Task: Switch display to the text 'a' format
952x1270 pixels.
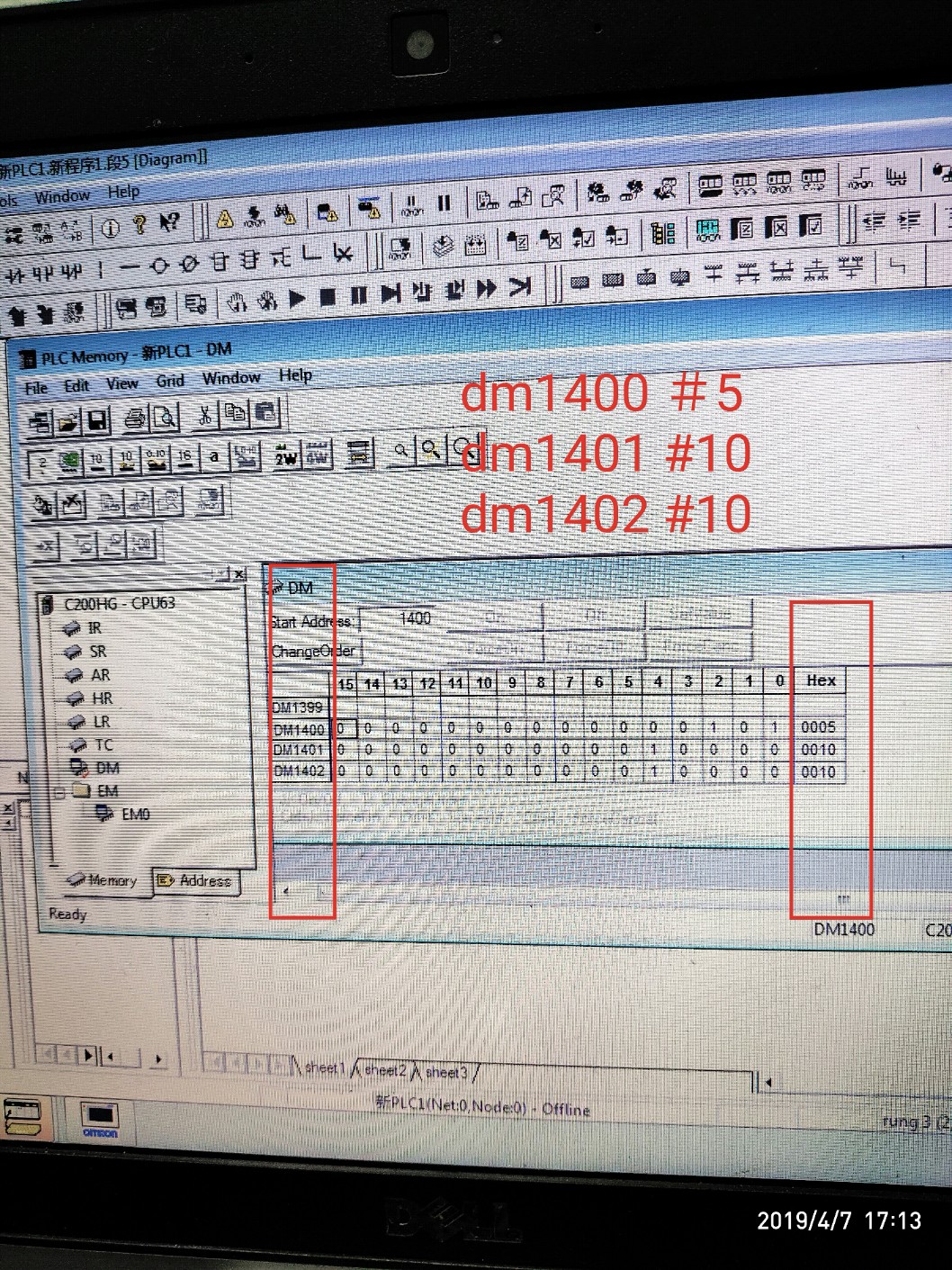Action: click(x=214, y=457)
